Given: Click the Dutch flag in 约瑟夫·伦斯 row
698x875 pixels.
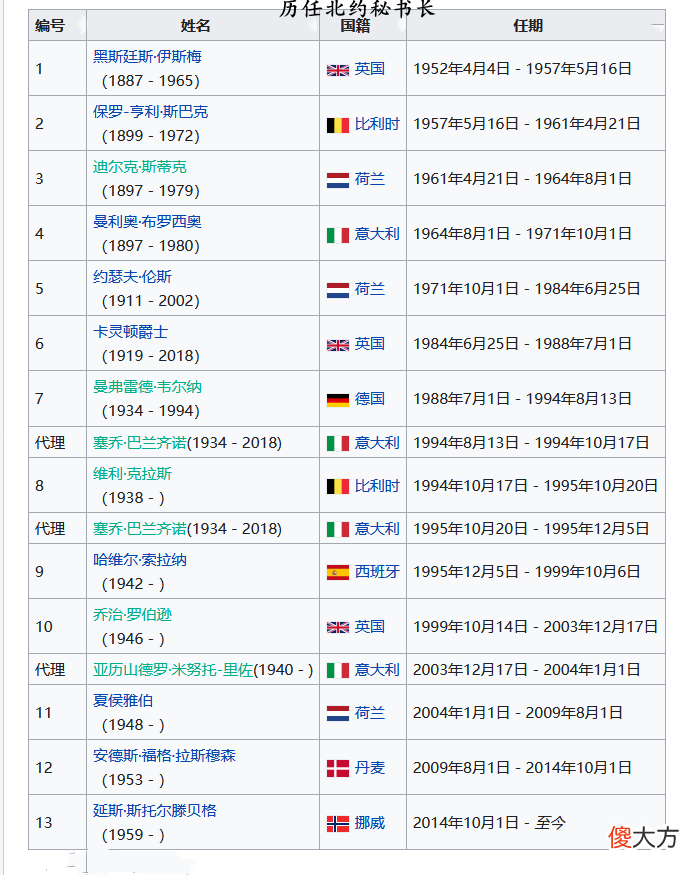Looking at the screenshot, I should coord(338,290).
